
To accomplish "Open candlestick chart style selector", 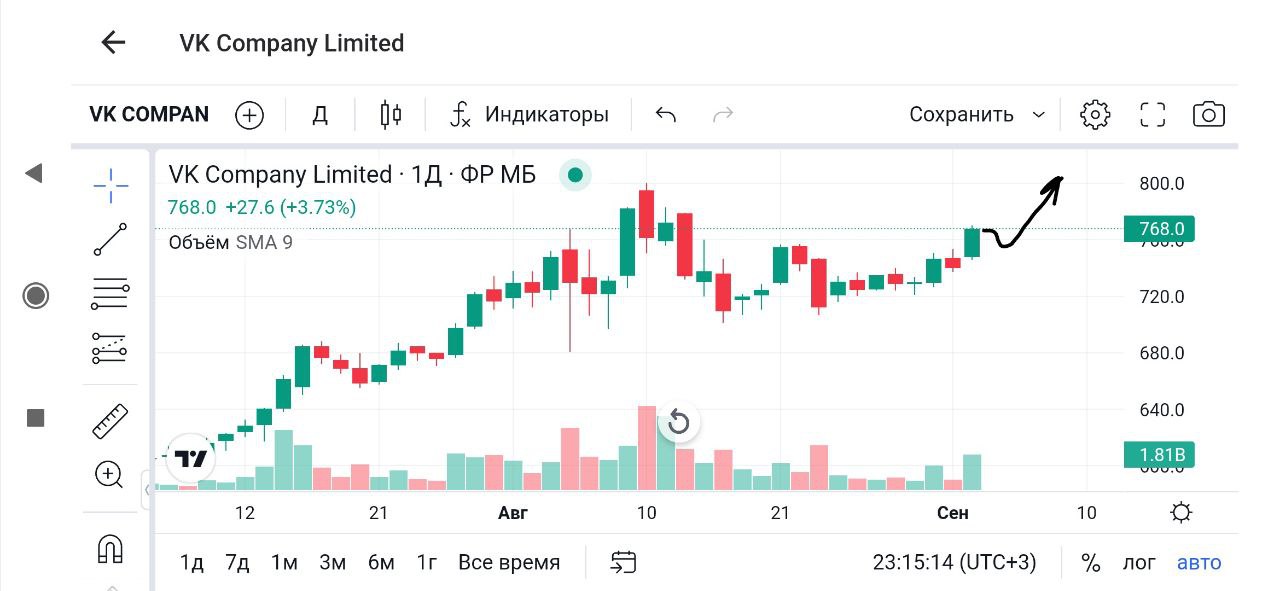I will click(391, 114).
